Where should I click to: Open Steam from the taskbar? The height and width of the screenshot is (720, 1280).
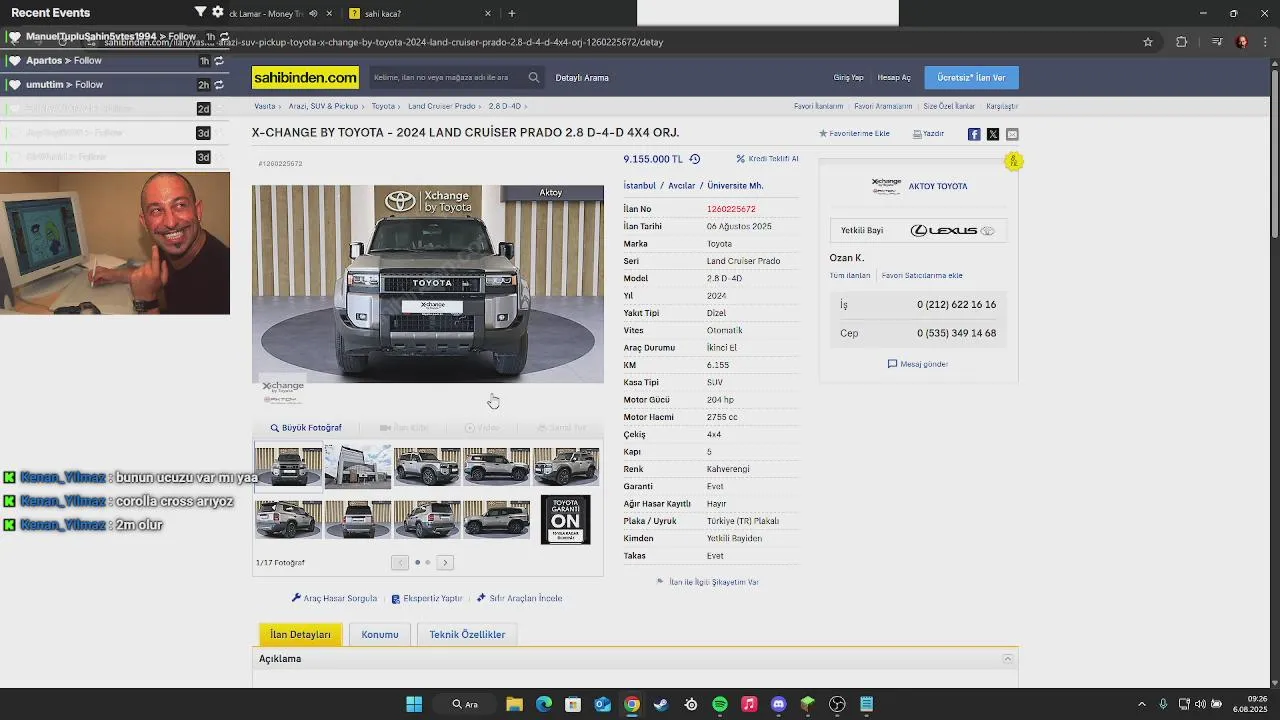[661, 704]
